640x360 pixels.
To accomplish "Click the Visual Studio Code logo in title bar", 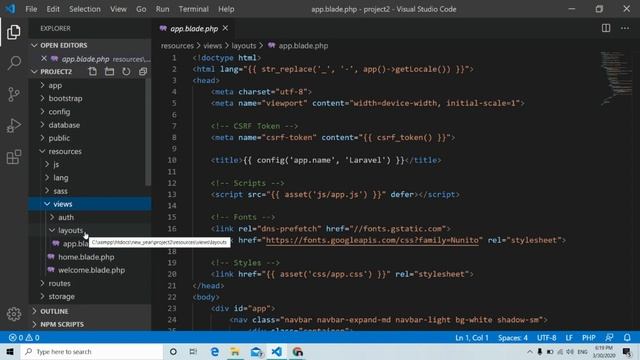I will [10, 9].
